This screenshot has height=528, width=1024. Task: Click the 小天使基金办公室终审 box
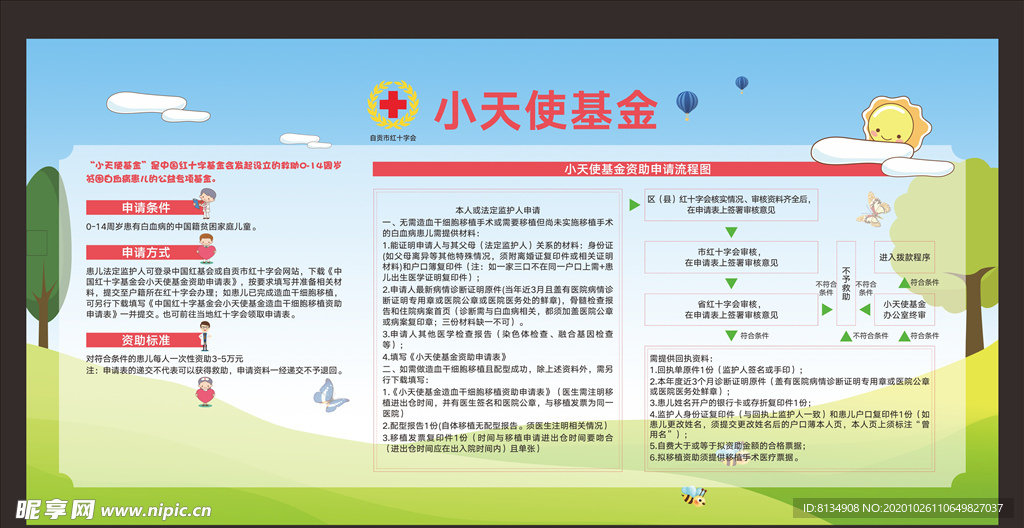pos(904,309)
